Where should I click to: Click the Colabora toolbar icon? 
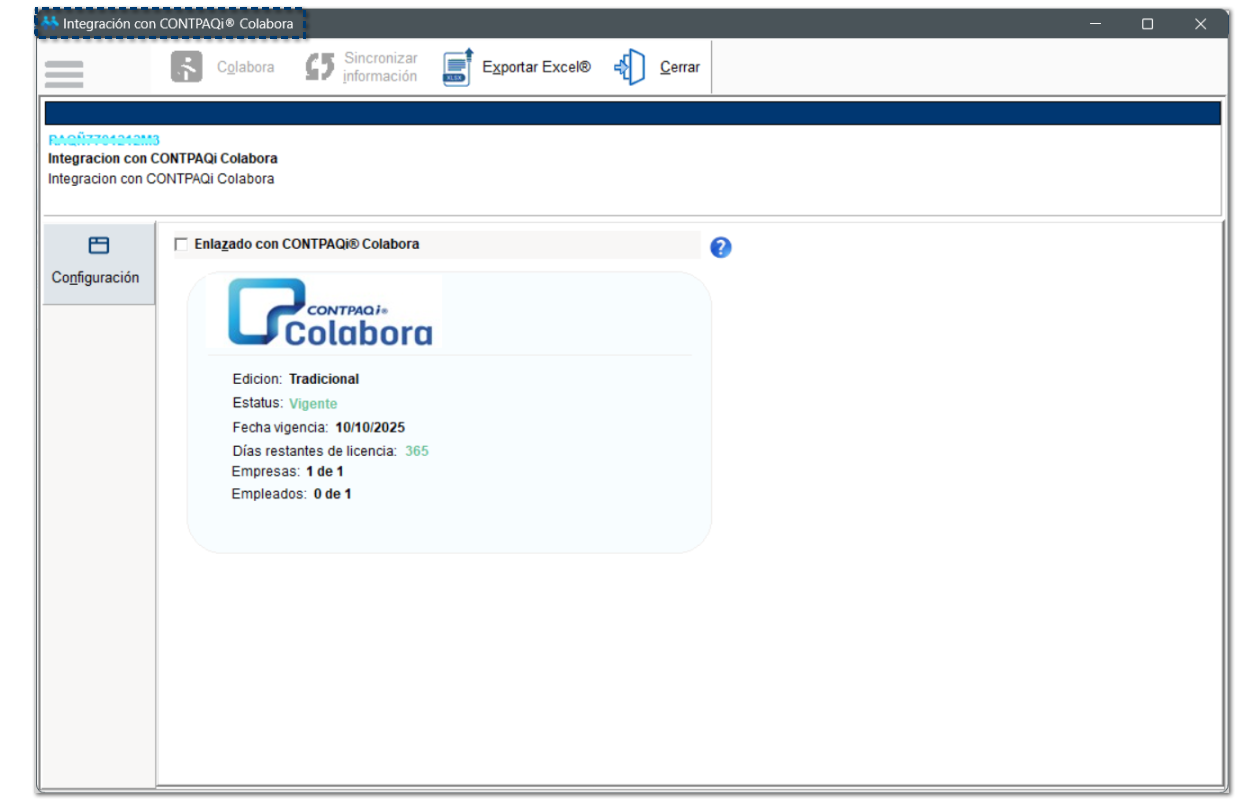click(187, 67)
